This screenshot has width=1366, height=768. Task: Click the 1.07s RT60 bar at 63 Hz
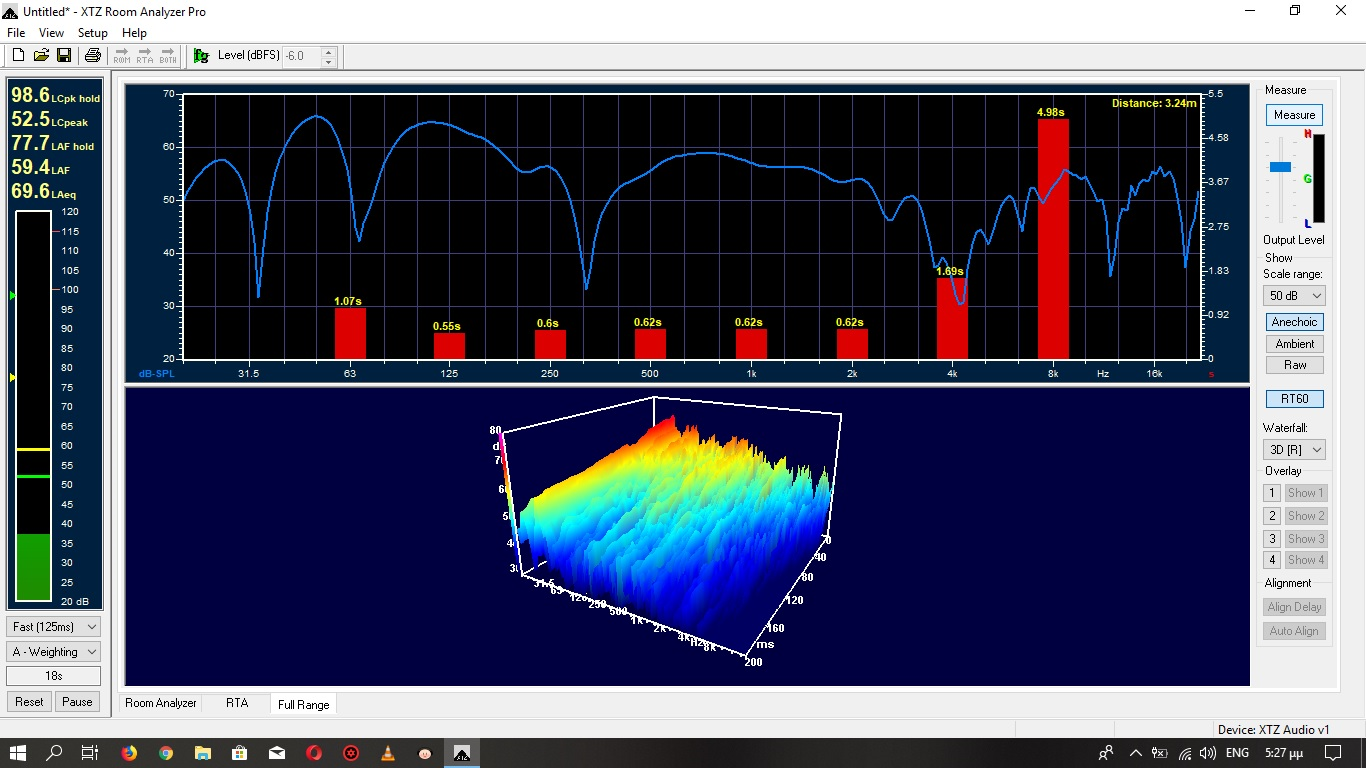pyautogui.click(x=350, y=333)
